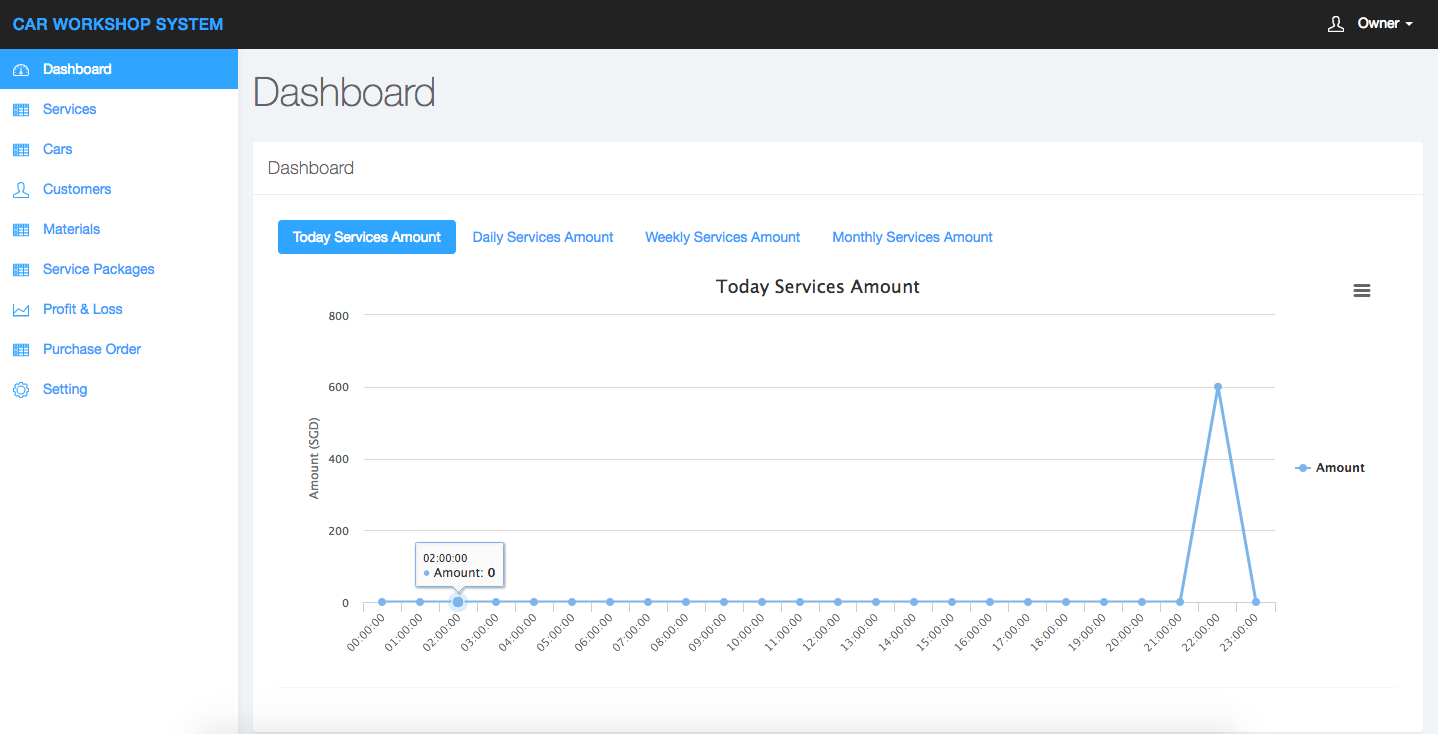Switch to Daily Services Amount tab
Viewport: 1438px width, 734px height.
543,237
